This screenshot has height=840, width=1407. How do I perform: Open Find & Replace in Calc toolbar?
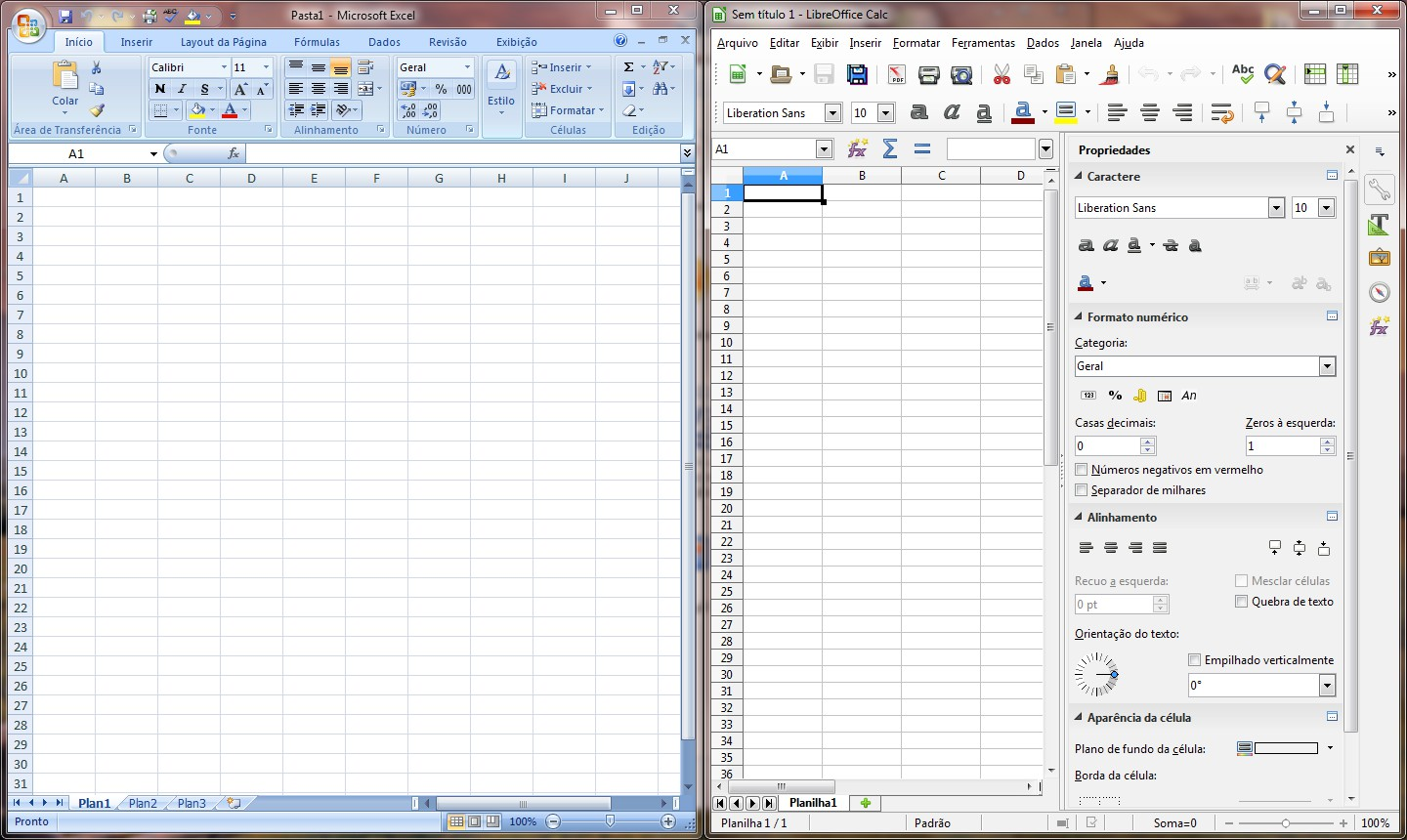pos(1275,74)
